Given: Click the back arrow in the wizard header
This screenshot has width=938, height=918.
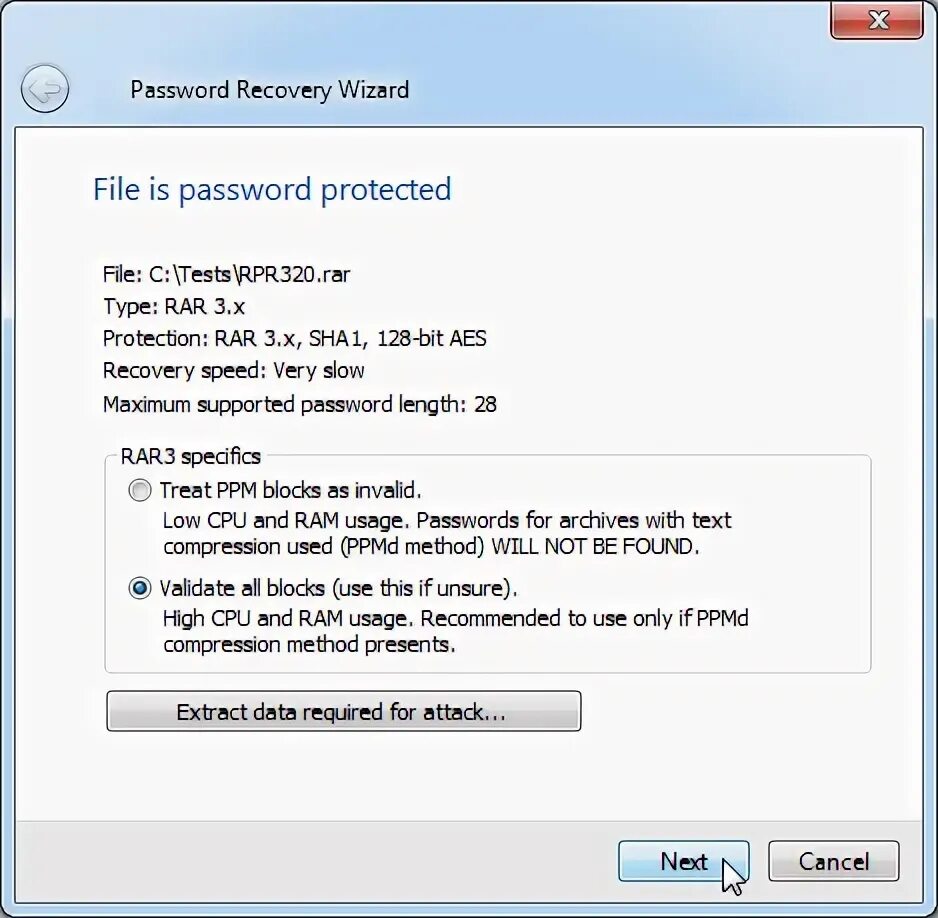Looking at the screenshot, I should click(45, 90).
